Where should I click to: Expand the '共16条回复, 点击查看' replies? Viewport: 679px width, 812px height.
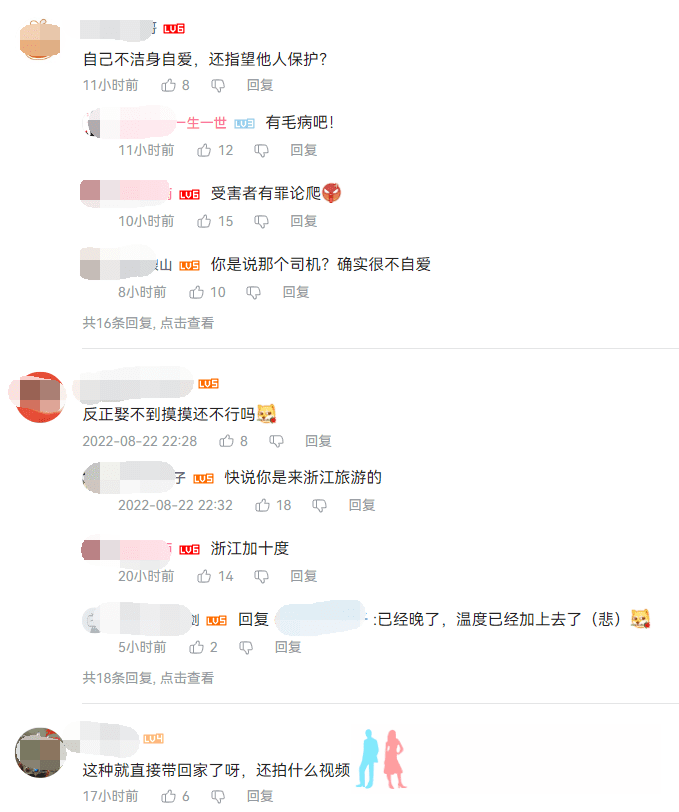(148, 323)
